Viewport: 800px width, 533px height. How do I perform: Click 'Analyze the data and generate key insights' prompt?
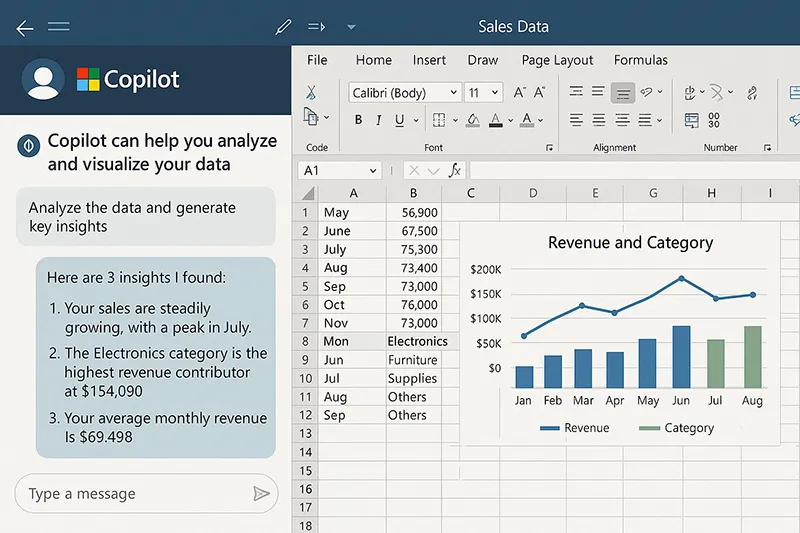pyautogui.click(x=146, y=217)
